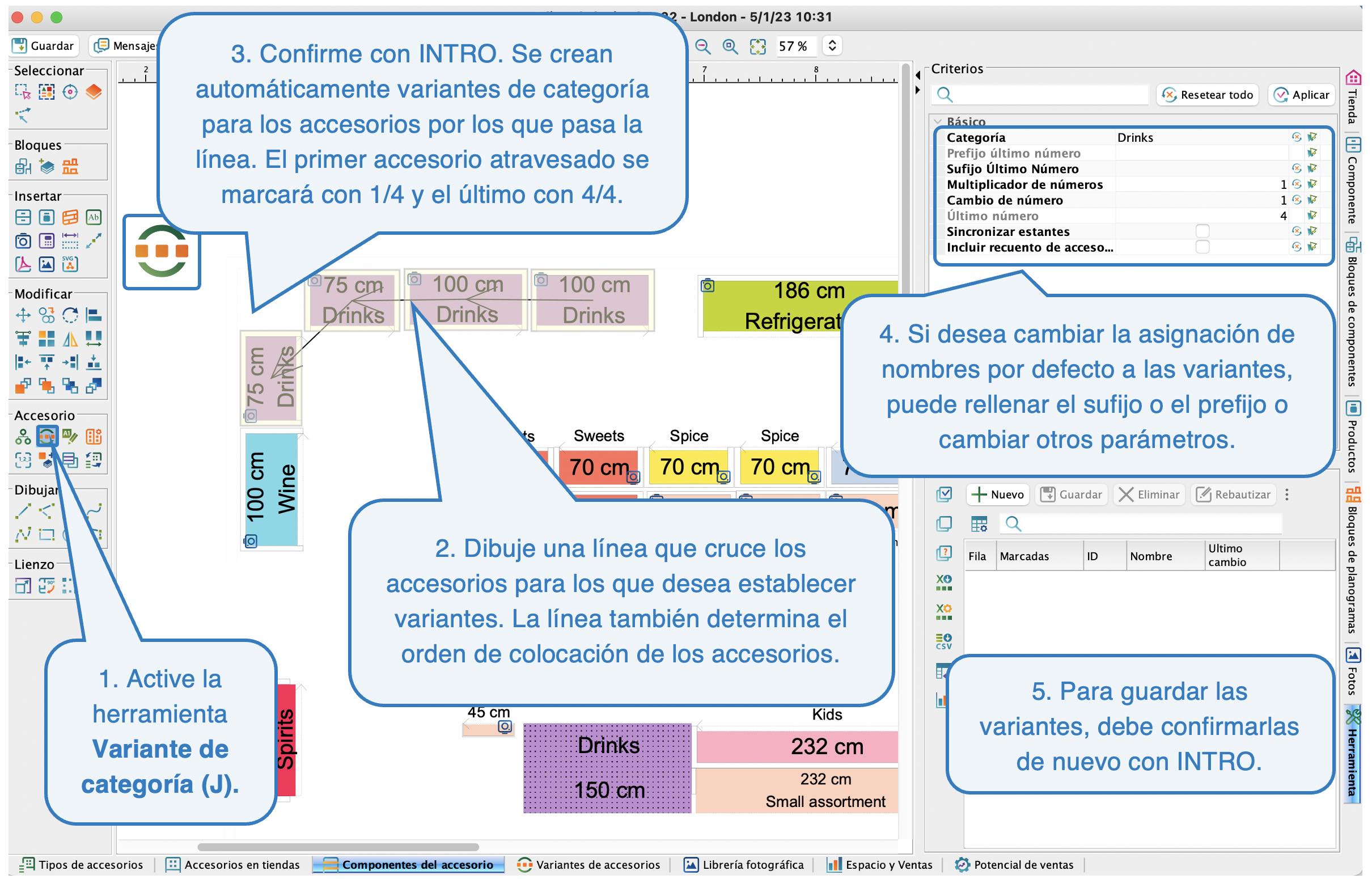Click the Aplicar button
Viewport: 1372px width, 879px height.
[1302, 95]
